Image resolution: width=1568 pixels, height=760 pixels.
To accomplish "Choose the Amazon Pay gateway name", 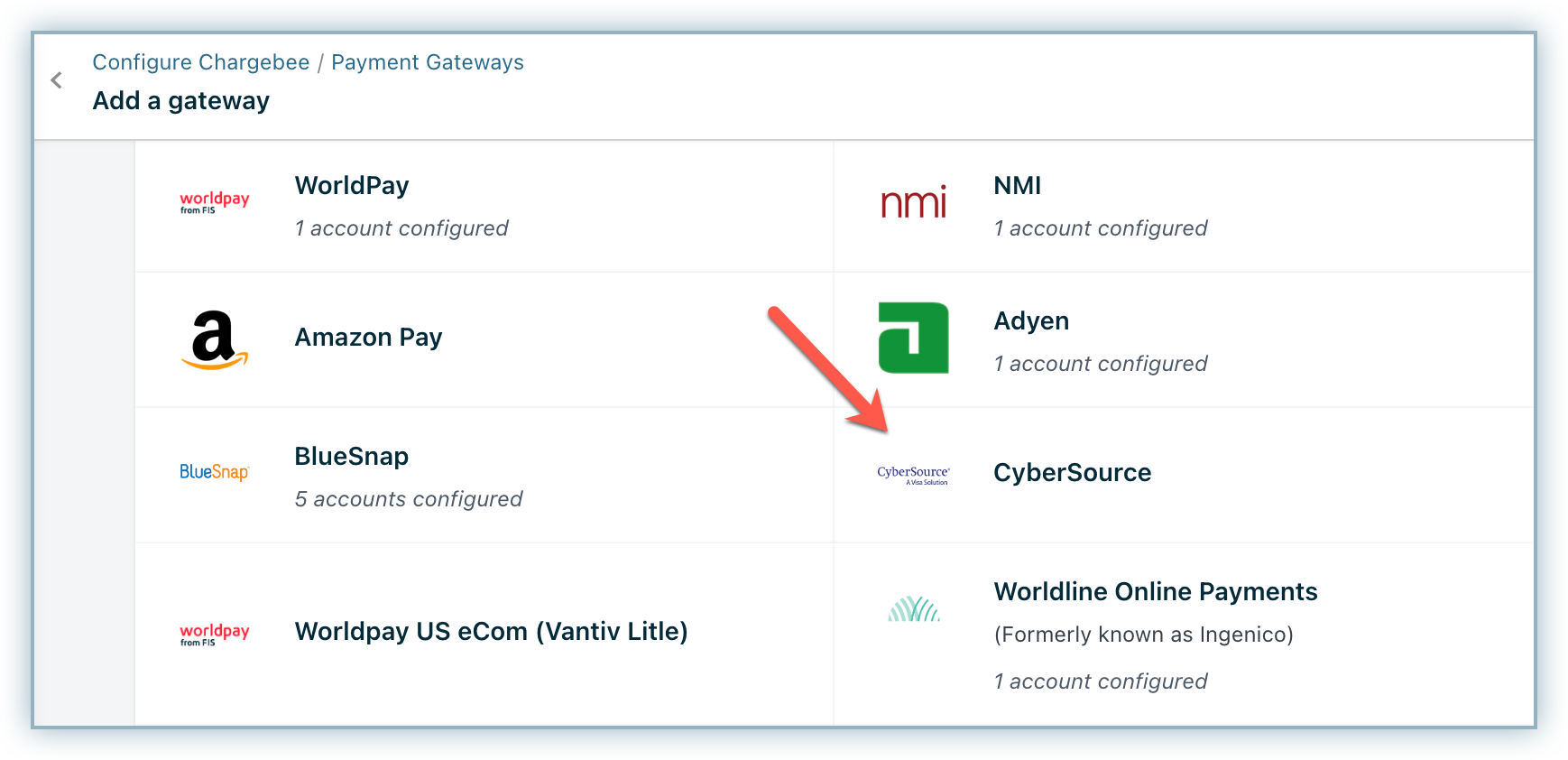I will click(368, 338).
